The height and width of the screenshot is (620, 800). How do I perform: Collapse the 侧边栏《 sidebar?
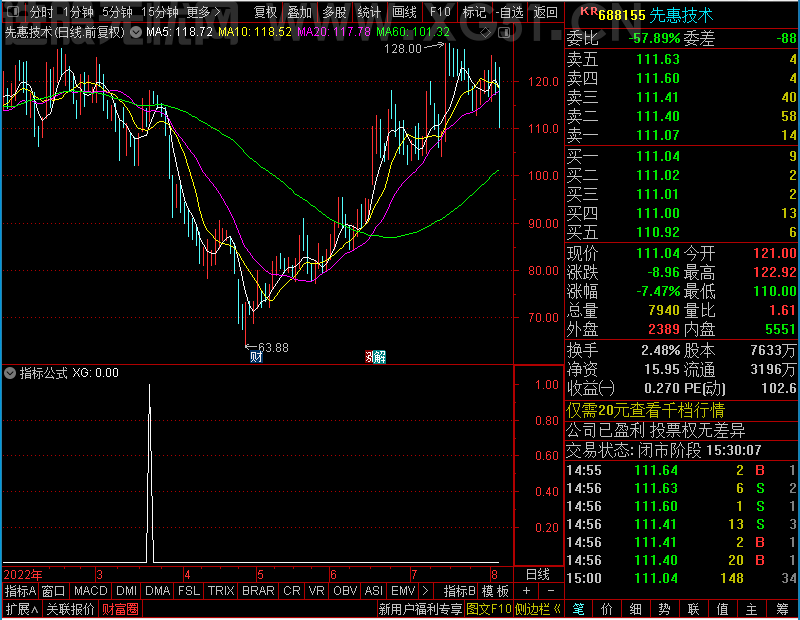[x=538, y=609]
